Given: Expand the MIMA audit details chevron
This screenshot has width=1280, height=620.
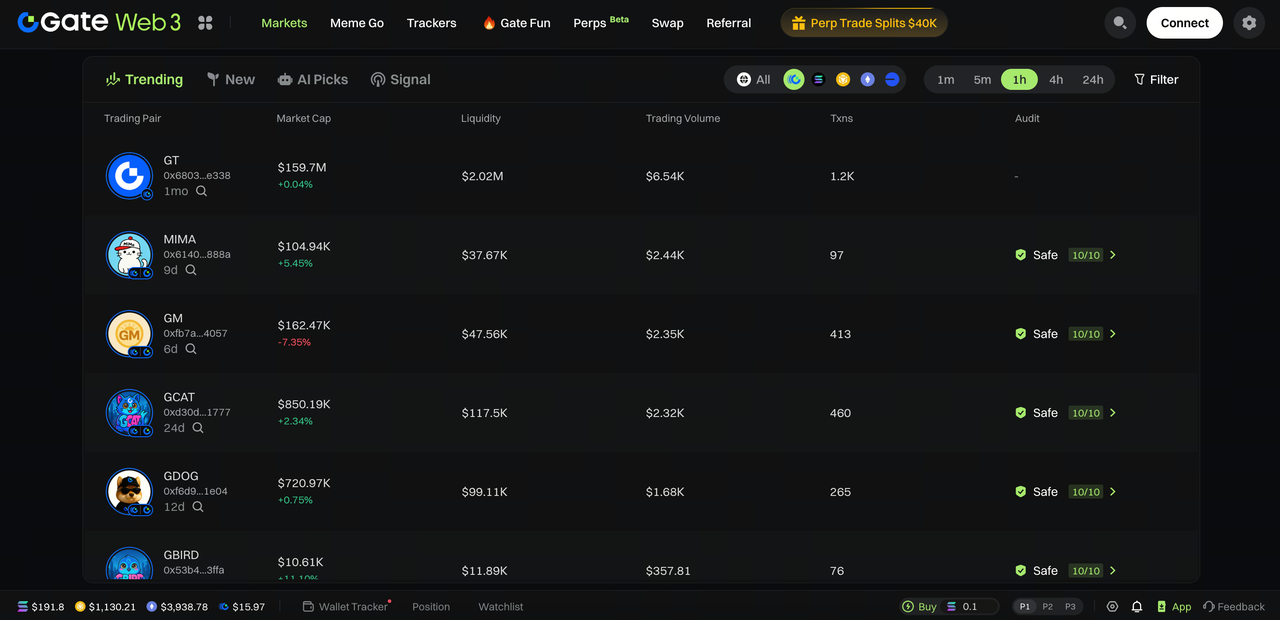Looking at the screenshot, I should (1113, 255).
